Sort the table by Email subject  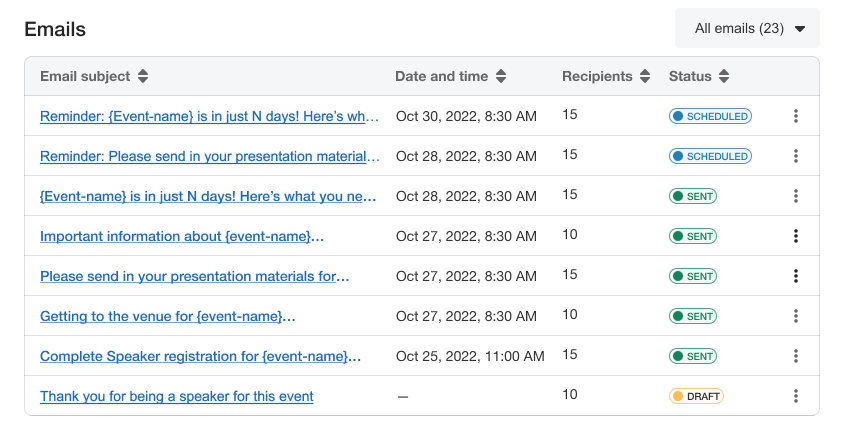point(143,76)
